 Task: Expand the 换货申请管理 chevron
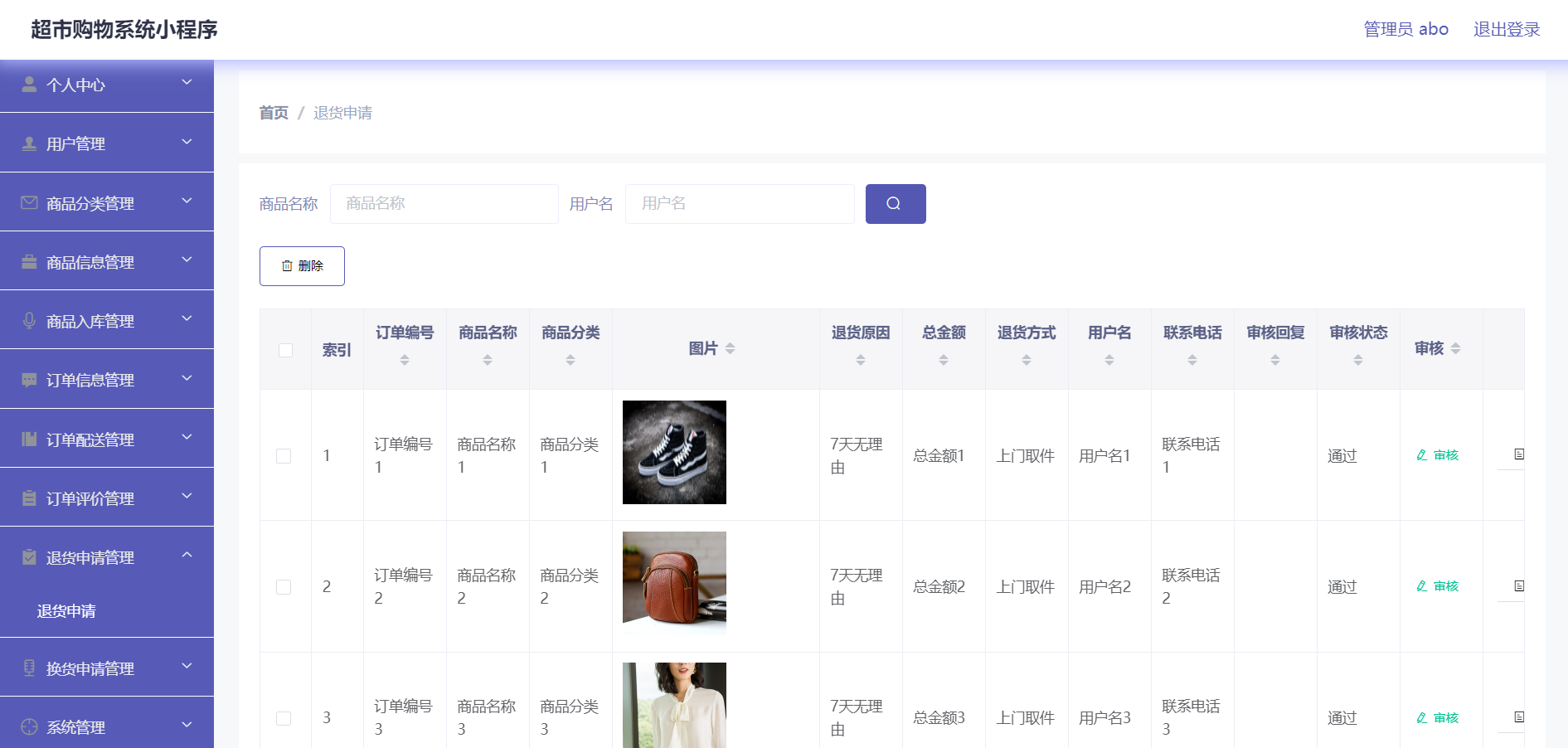pyautogui.click(x=187, y=666)
